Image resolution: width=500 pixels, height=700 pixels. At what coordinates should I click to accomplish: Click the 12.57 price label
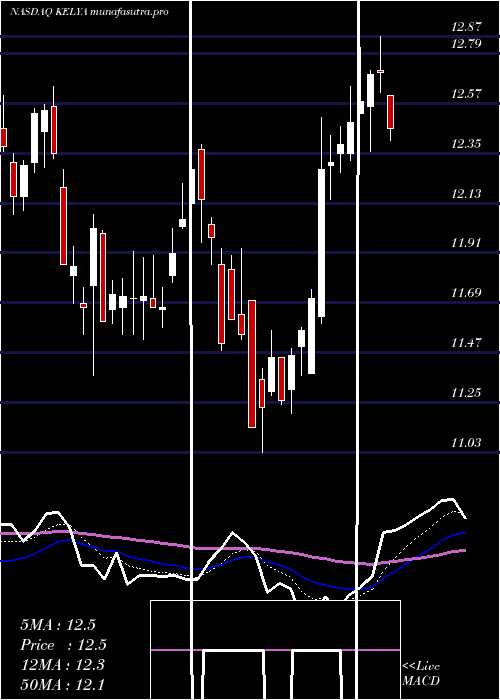tap(467, 94)
